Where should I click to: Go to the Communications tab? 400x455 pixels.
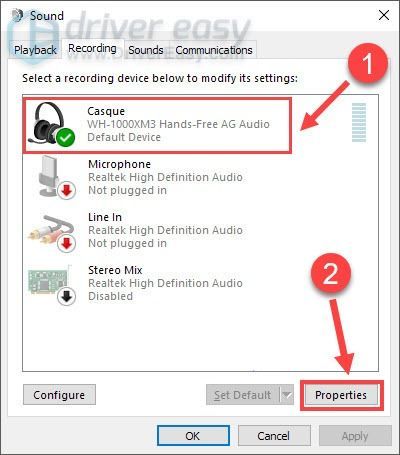coord(214,50)
